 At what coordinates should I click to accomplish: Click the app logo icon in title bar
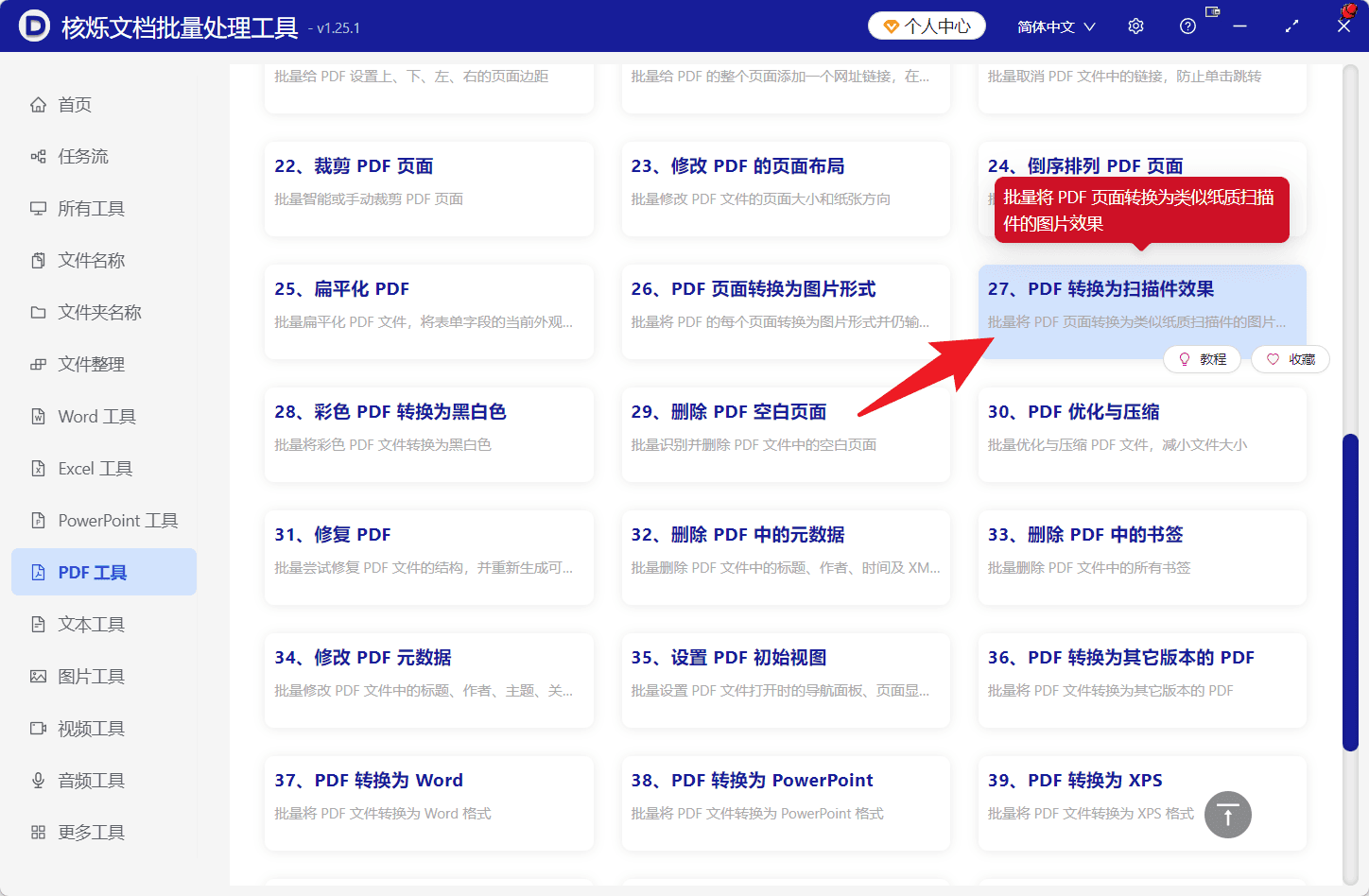coord(34,26)
